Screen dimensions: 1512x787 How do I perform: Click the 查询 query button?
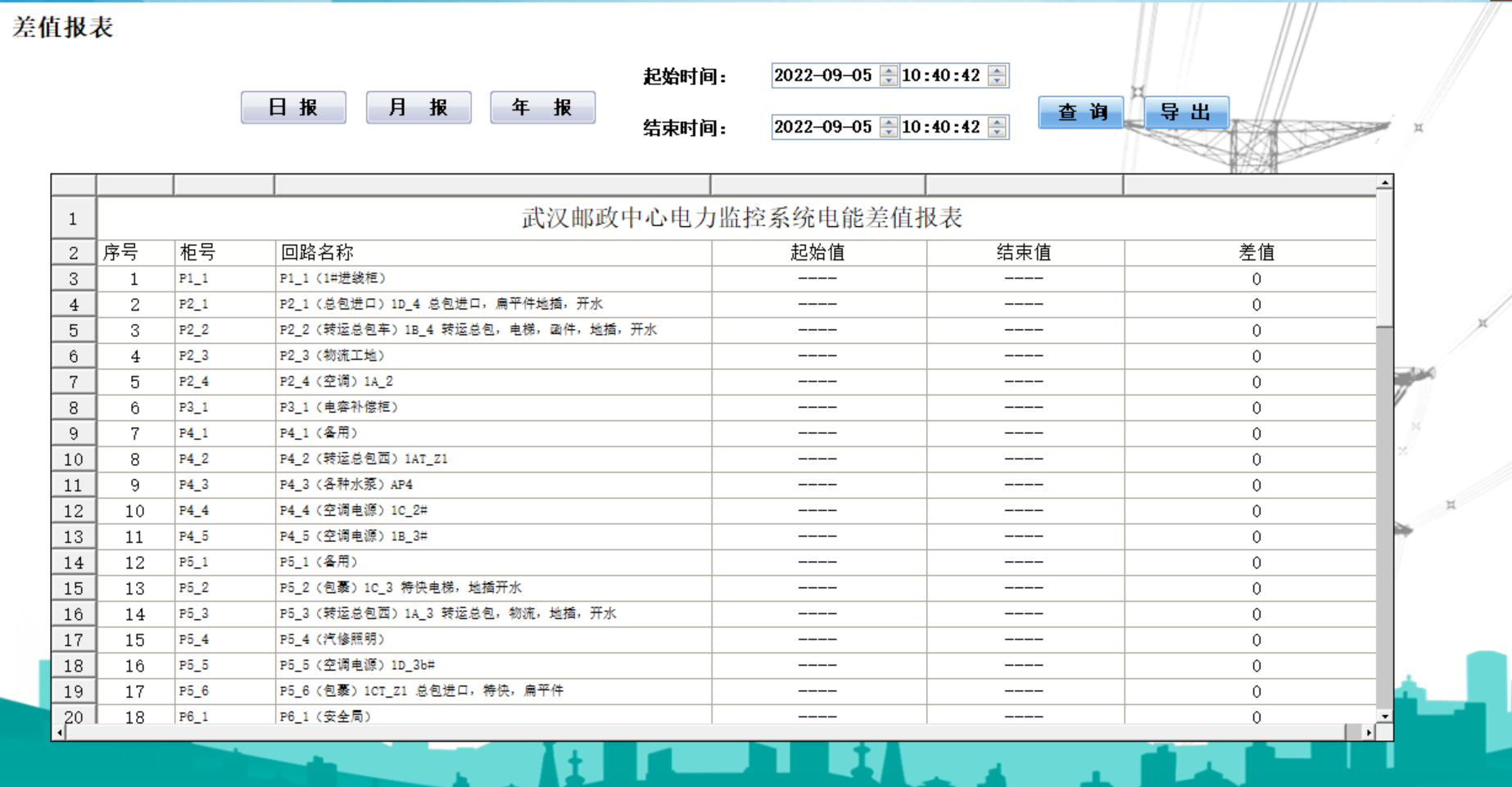(x=1080, y=113)
